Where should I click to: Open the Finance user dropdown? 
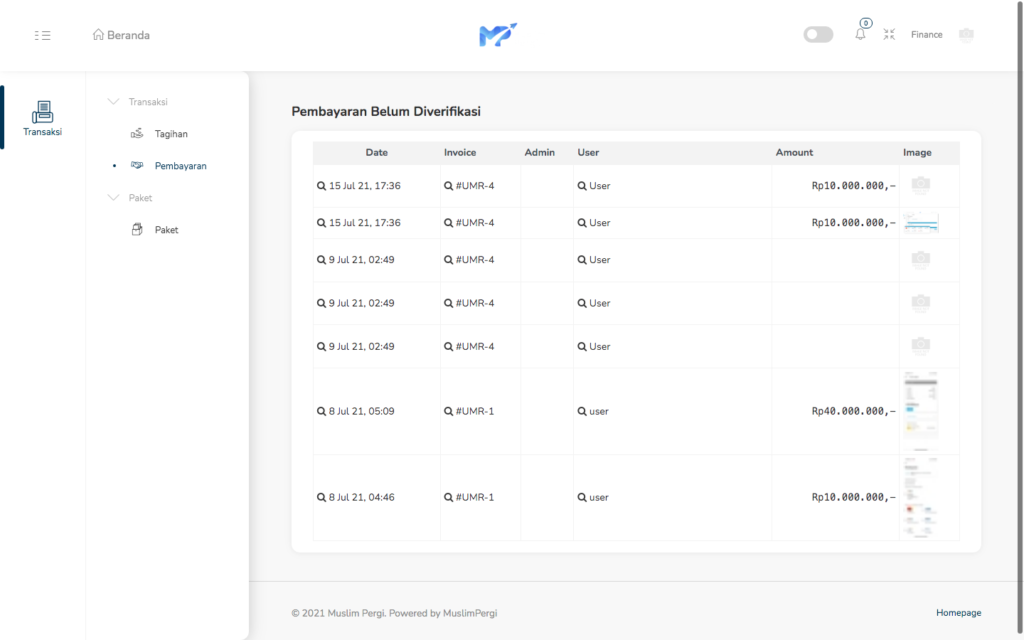pos(926,35)
